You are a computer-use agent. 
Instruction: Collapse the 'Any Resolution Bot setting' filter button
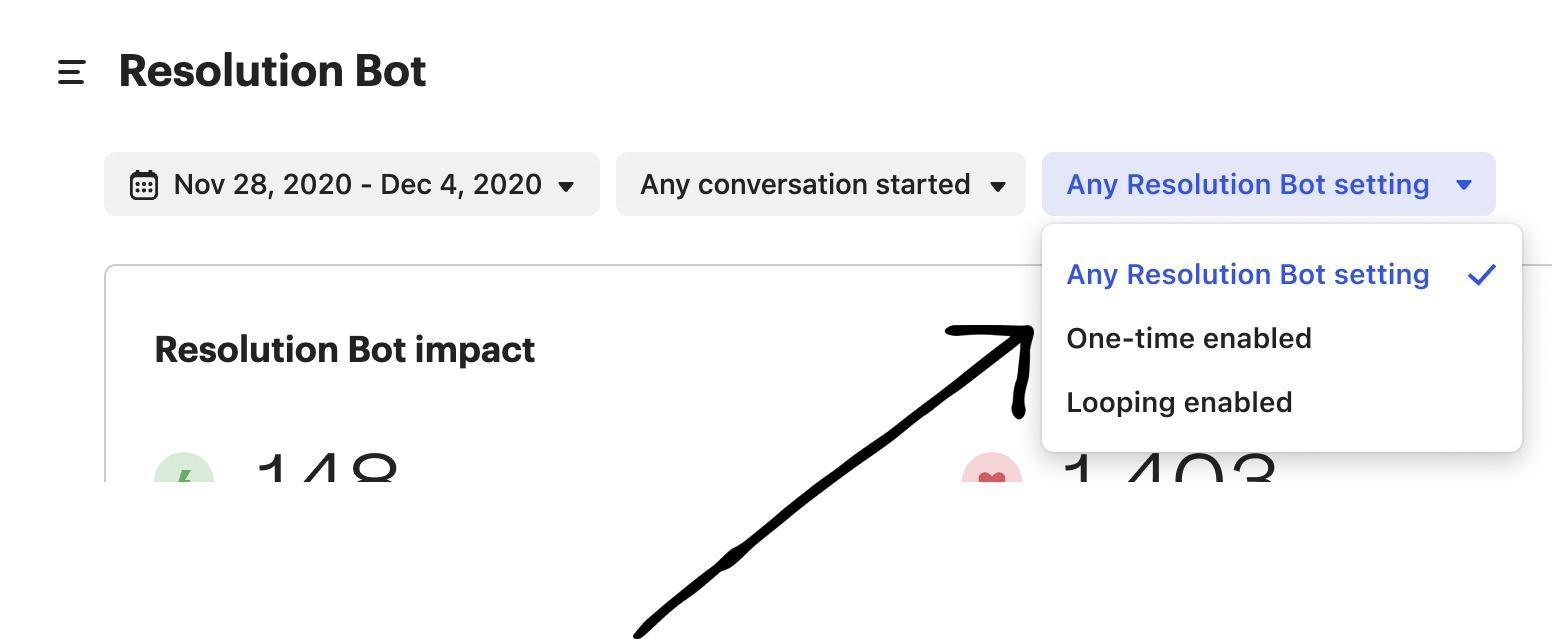(x=1247, y=184)
